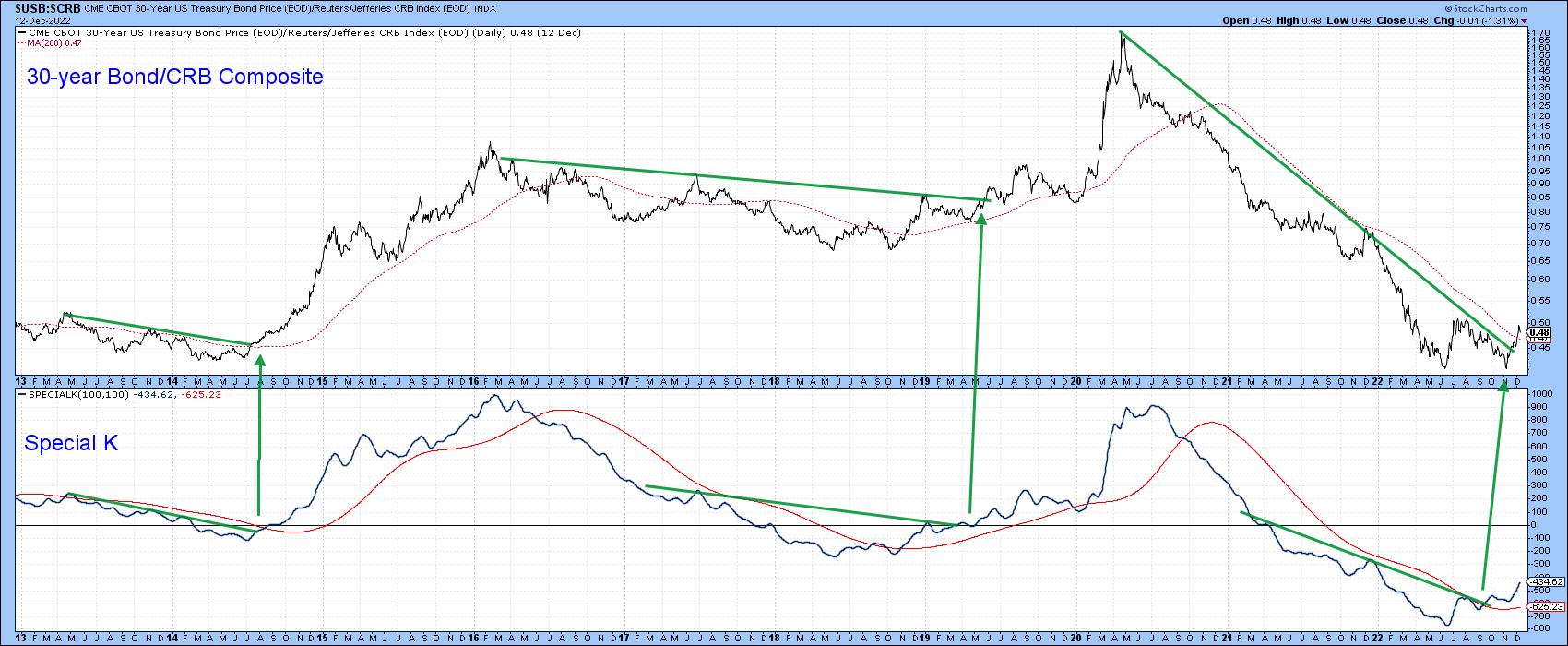This screenshot has height=646, width=1568.
Task: Click the 0.48 current price tag
Action: [x=1538, y=332]
